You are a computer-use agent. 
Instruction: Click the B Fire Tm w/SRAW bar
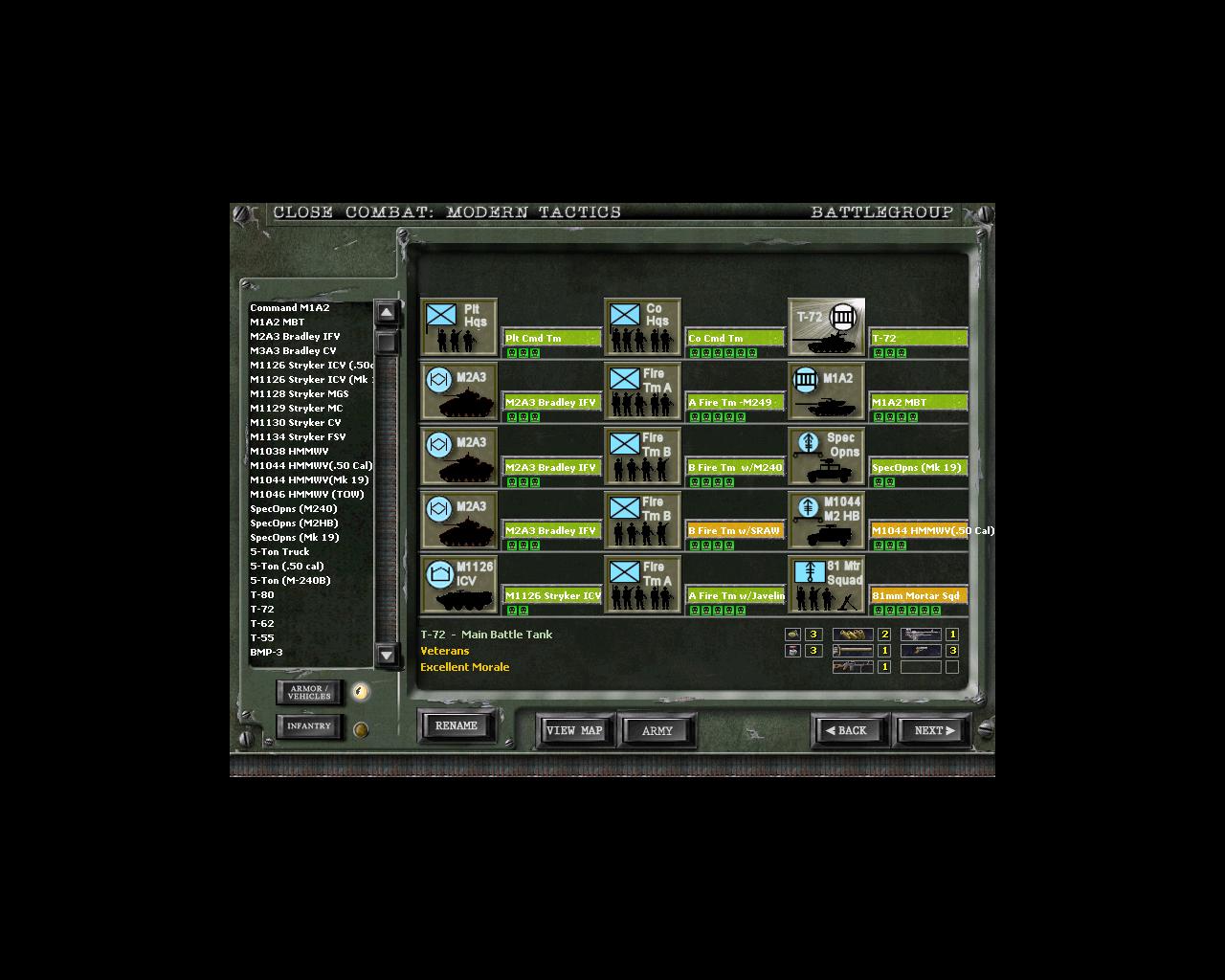click(x=735, y=530)
